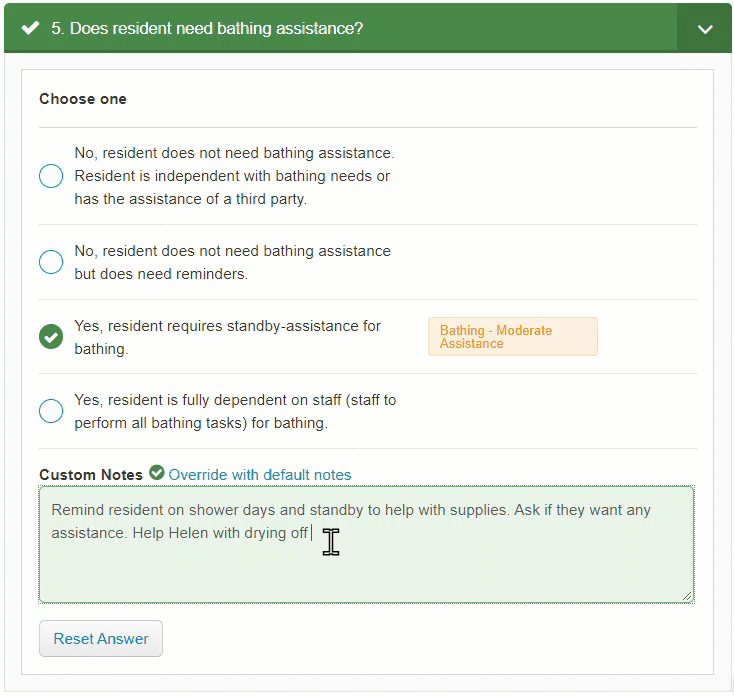
Task: Select radio for needs reminders only
Action: click(x=51, y=262)
